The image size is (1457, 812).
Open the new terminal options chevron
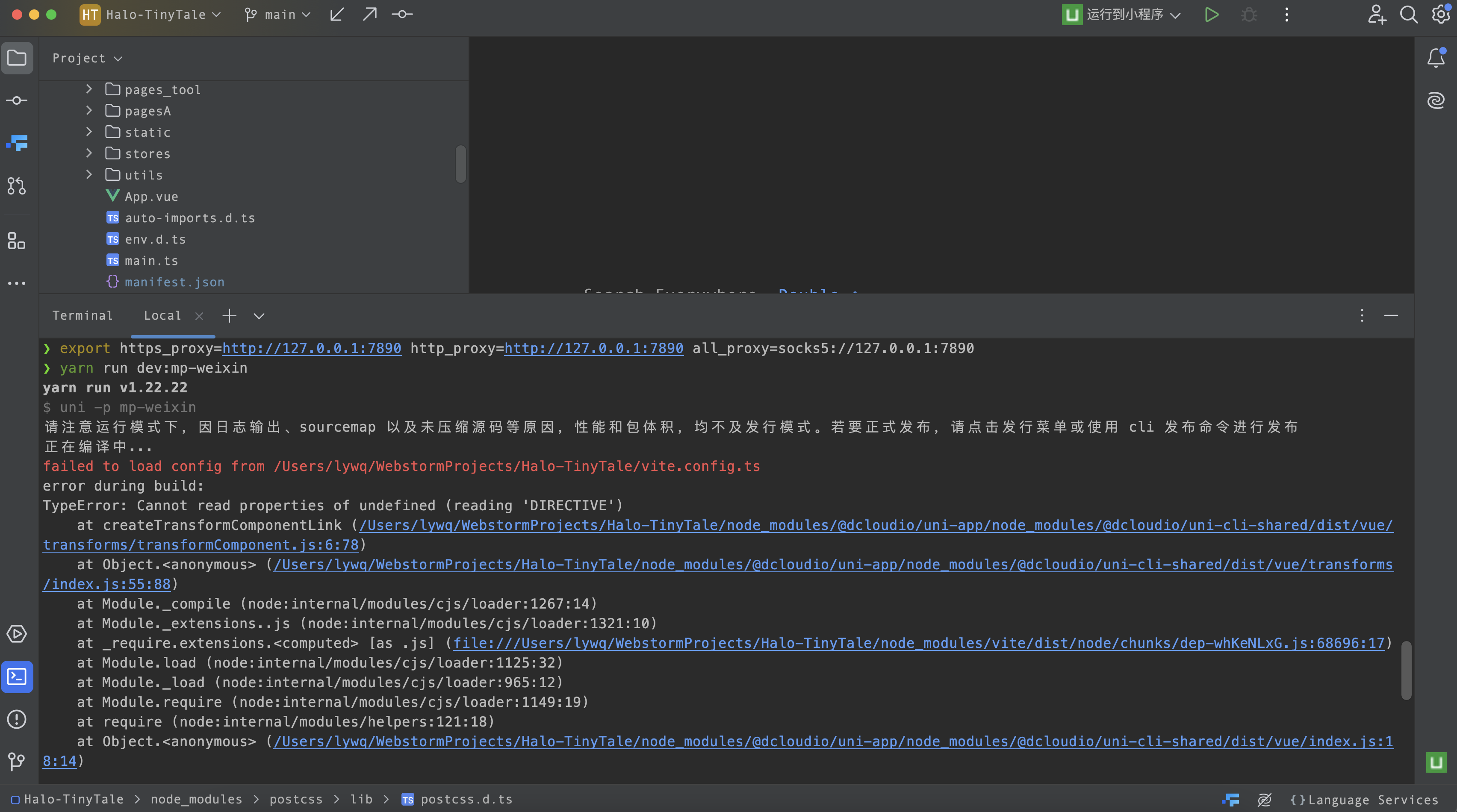pos(259,315)
